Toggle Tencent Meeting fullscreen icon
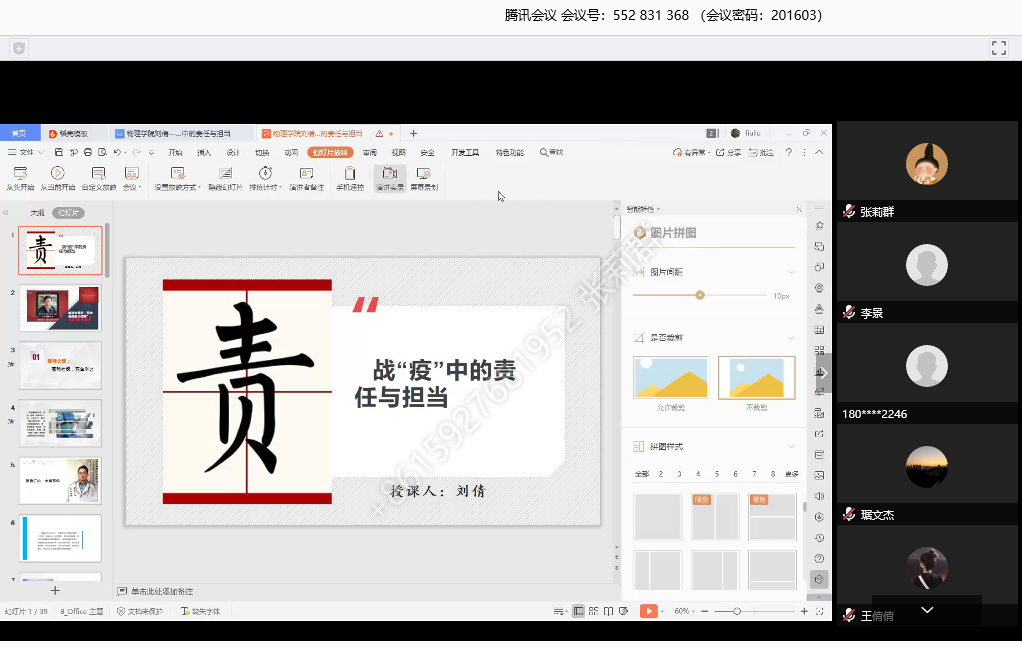1022x647 pixels. click(x=998, y=48)
